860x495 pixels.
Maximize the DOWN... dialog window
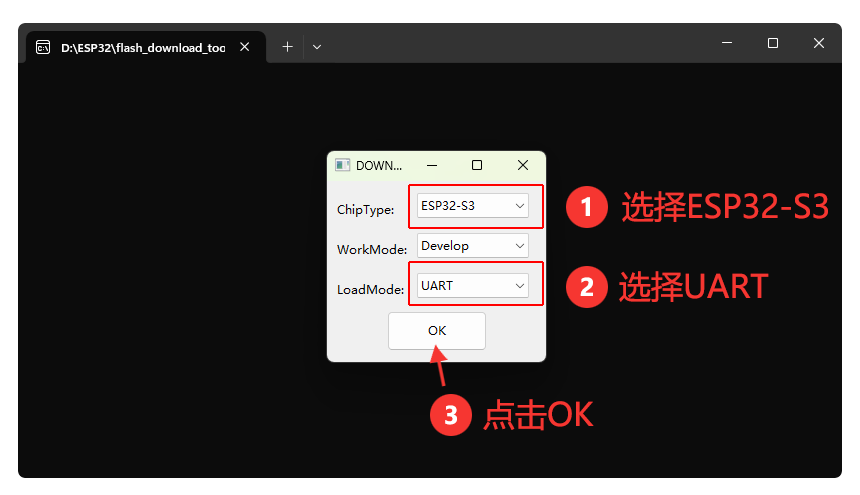tap(477, 166)
